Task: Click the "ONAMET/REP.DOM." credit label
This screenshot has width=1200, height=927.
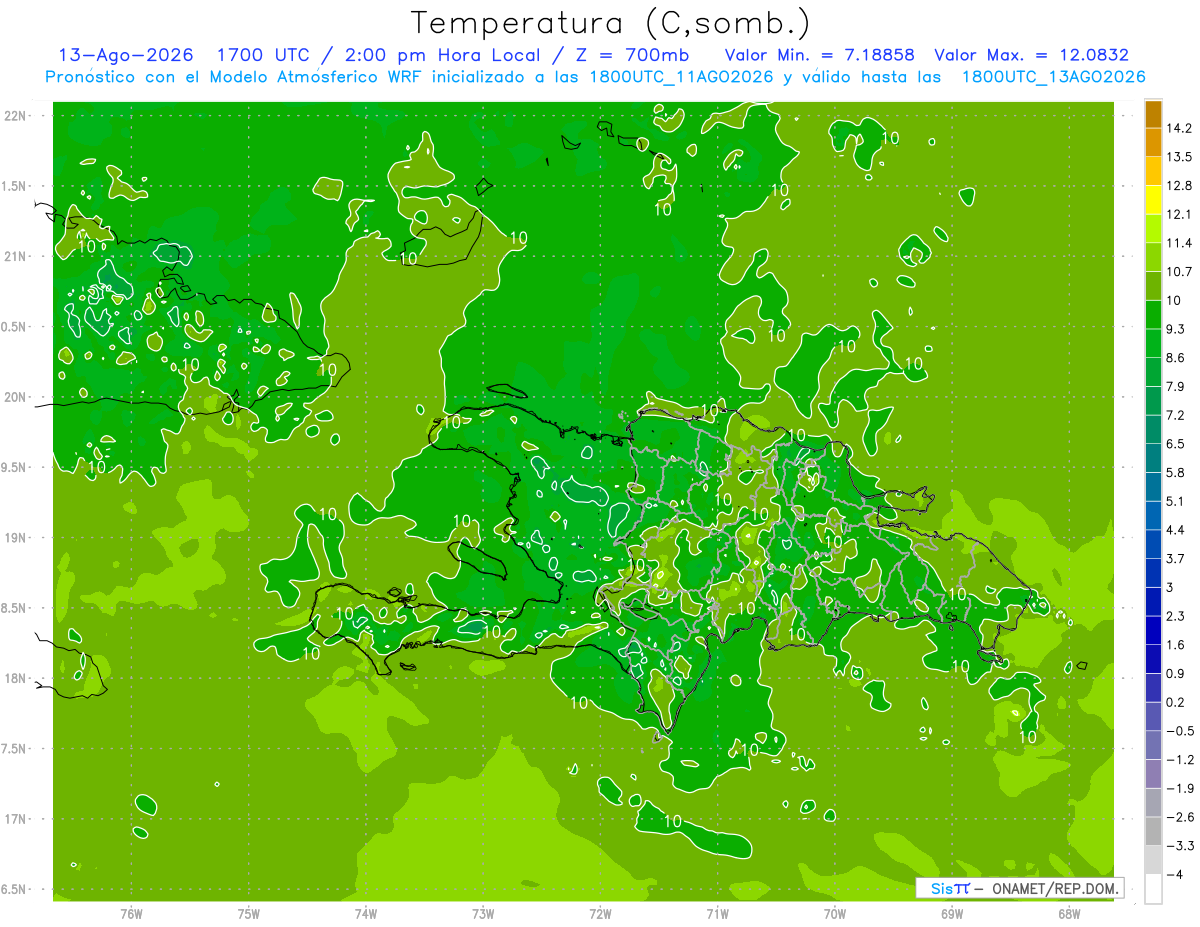Action: coord(1056,888)
